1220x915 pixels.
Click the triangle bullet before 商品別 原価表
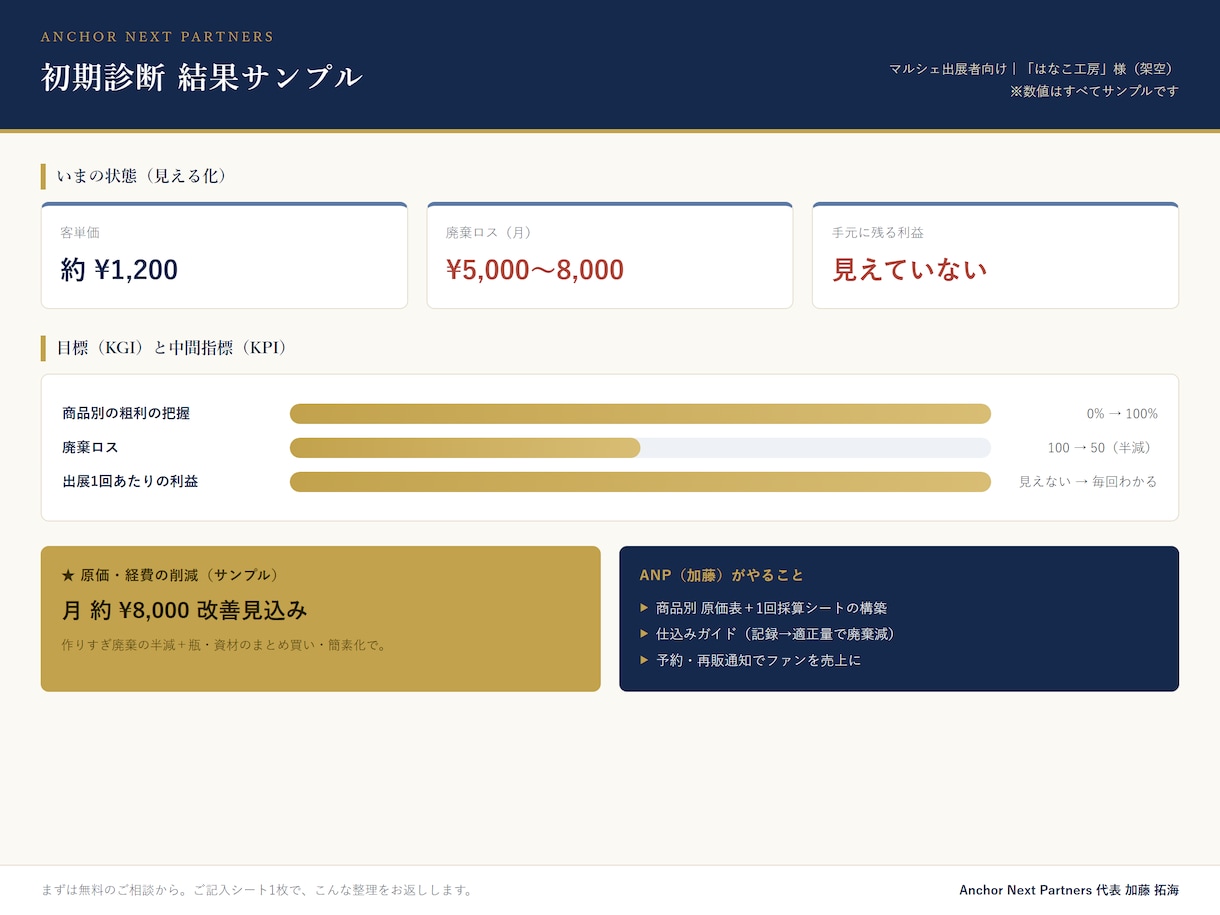coord(644,607)
